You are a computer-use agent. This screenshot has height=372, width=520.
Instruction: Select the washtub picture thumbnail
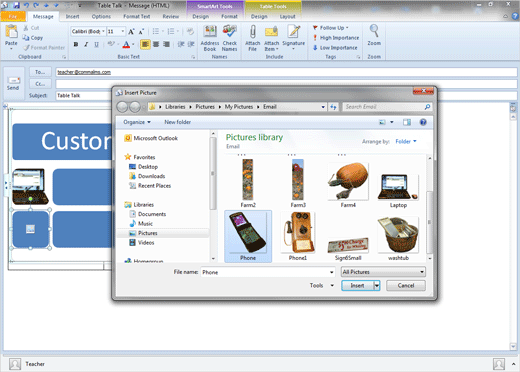pyautogui.click(x=398, y=238)
